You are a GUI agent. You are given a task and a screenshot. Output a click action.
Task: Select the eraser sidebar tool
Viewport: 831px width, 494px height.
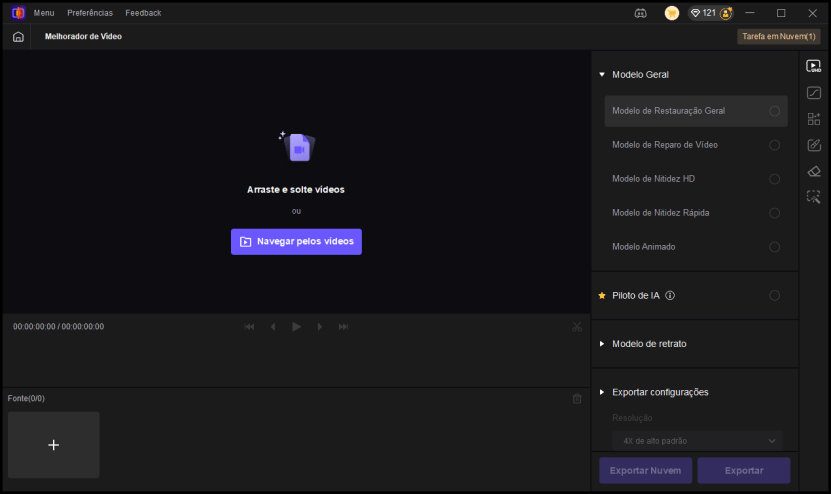pos(814,171)
